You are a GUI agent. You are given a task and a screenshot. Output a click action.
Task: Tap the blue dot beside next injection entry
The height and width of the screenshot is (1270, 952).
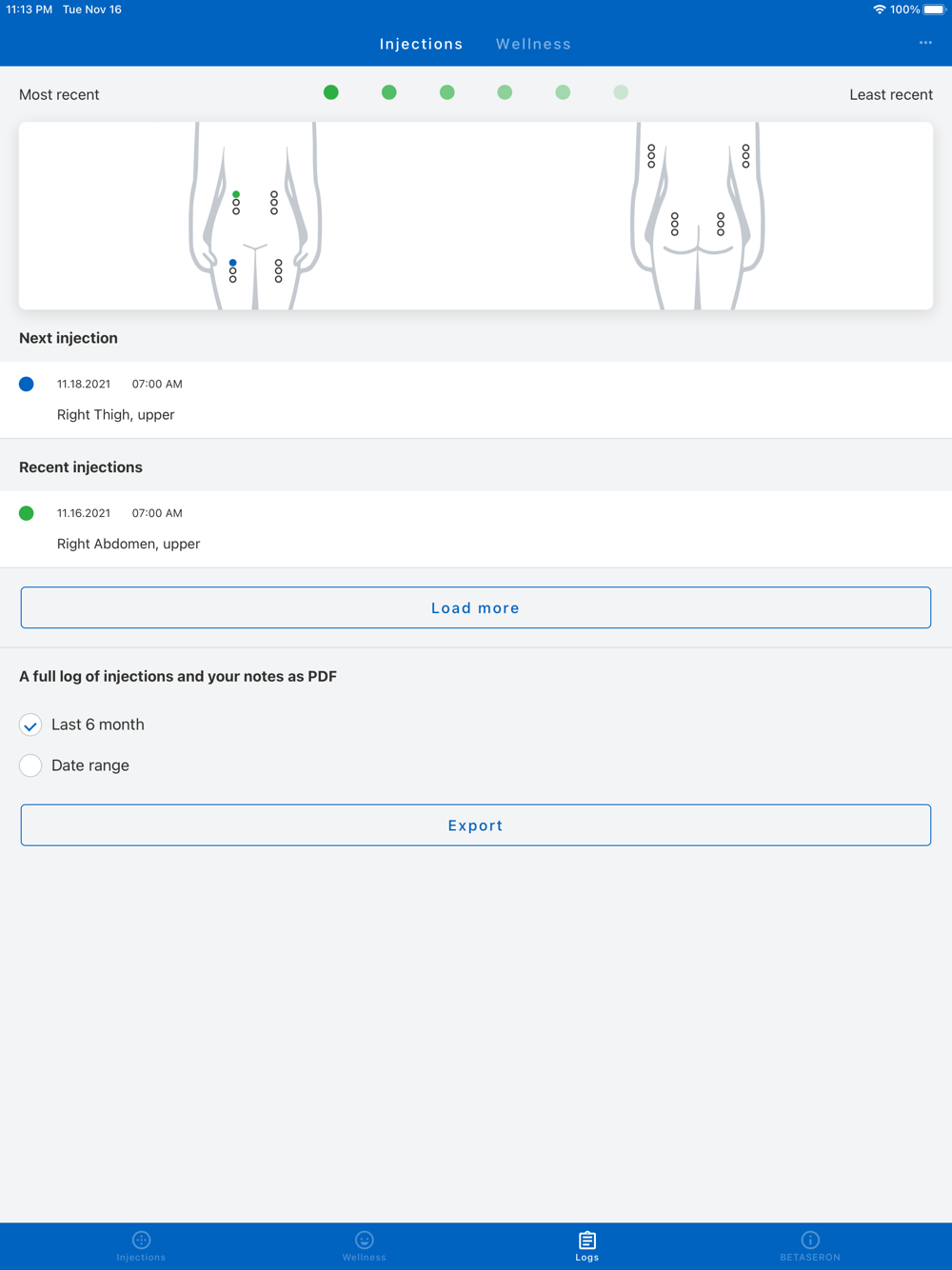[x=27, y=384]
